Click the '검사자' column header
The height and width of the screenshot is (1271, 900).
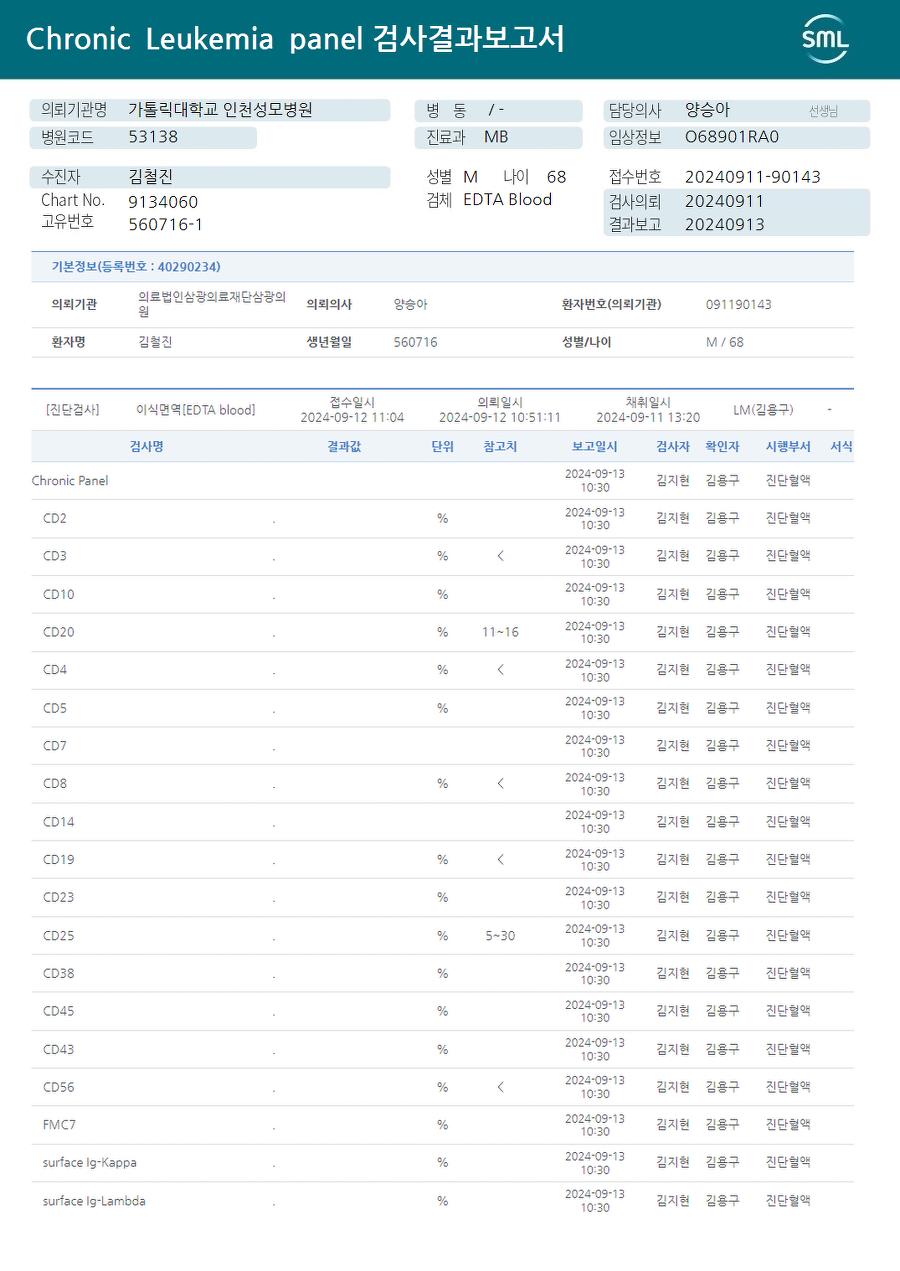673,446
